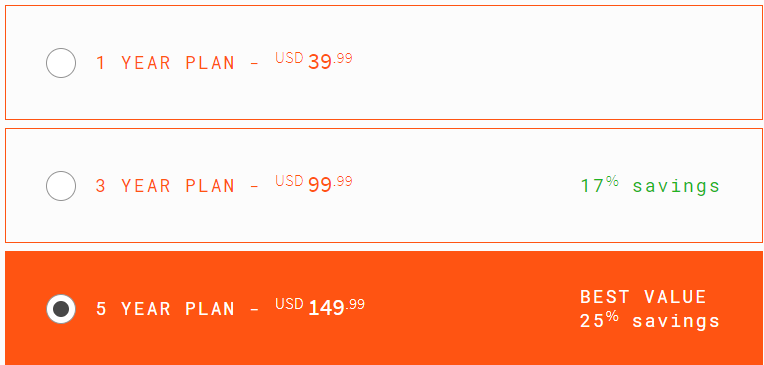Screen dimensions: 764x365
Task: Click the dash after '5 YEAR PLAN'
Action: tap(254, 310)
